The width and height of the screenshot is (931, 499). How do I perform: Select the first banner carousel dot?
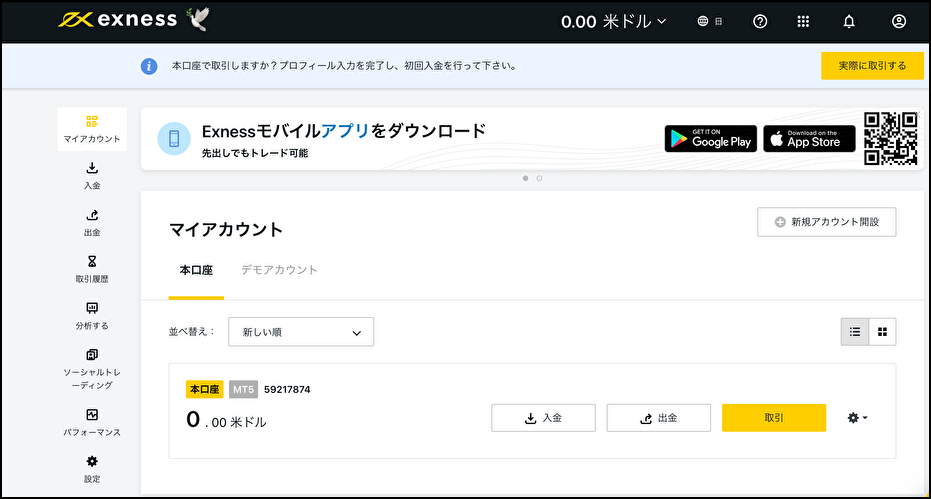pos(525,178)
